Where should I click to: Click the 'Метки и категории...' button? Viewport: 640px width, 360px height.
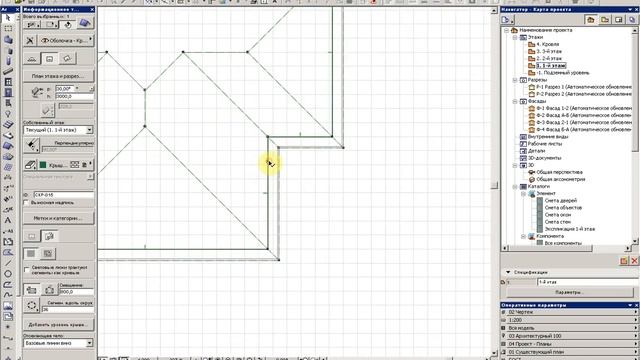click(x=58, y=218)
